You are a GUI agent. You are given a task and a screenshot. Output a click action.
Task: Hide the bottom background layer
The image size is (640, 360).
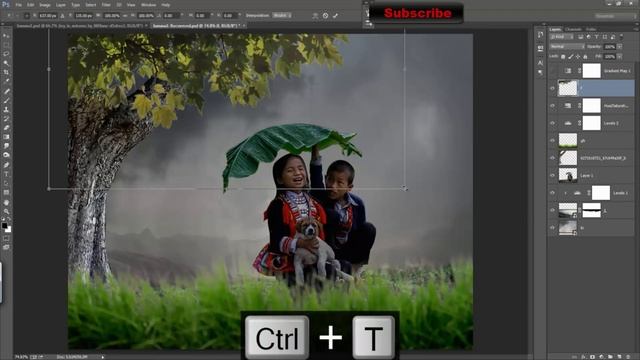click(553, 228)
